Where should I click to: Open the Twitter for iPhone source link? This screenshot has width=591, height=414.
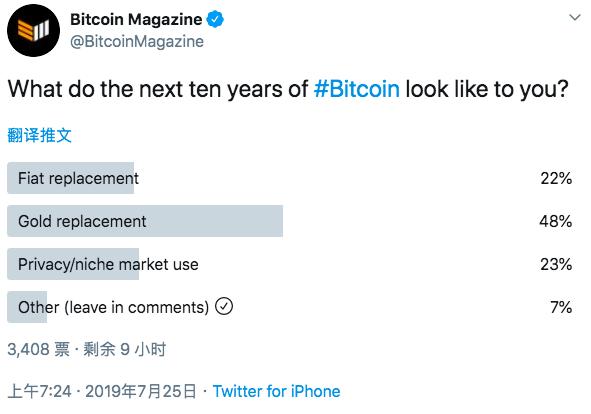[x=276, y=391]
